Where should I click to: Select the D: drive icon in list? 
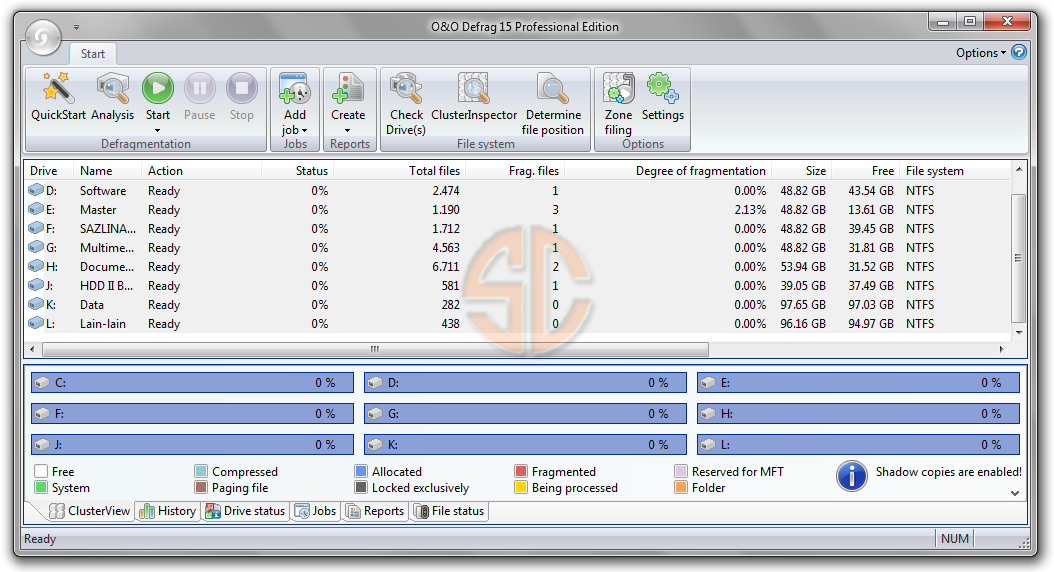pos(36,190)
